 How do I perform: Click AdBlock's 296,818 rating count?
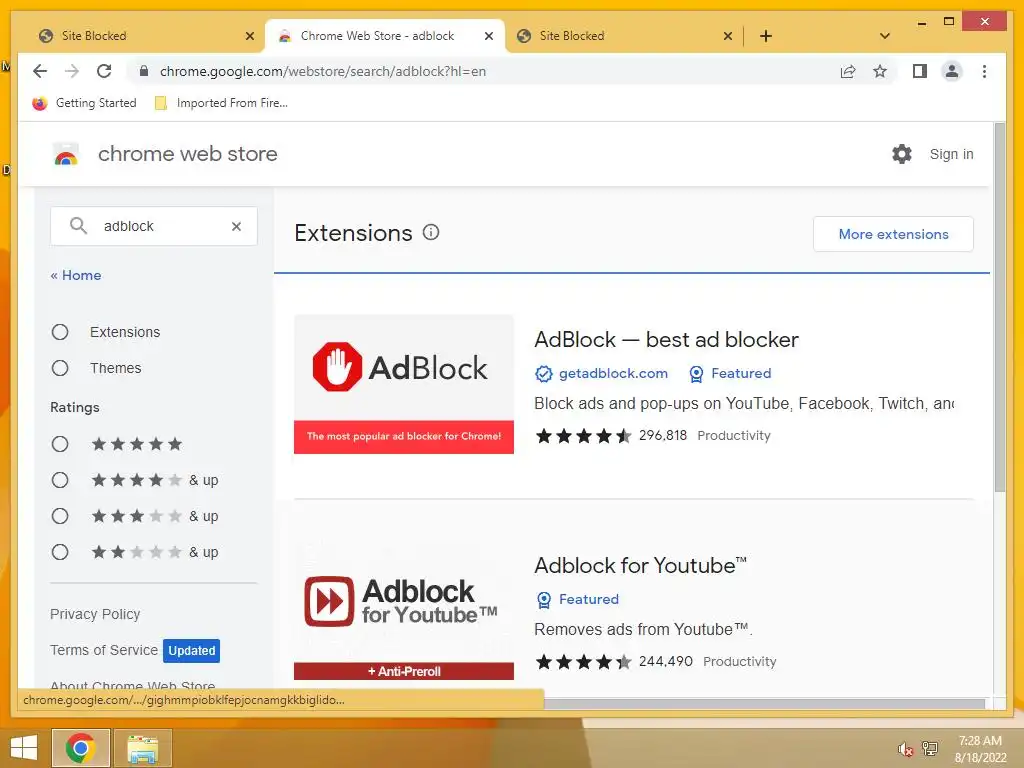click(x=662, y=436)
